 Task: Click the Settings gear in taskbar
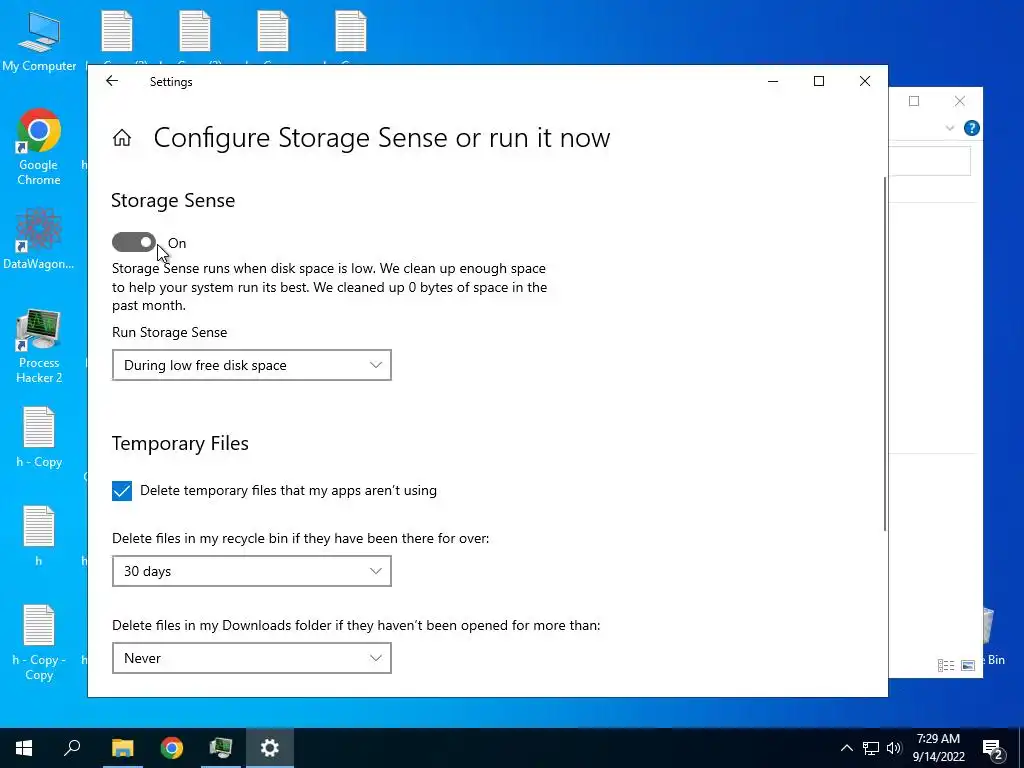[x=270, y=748]
